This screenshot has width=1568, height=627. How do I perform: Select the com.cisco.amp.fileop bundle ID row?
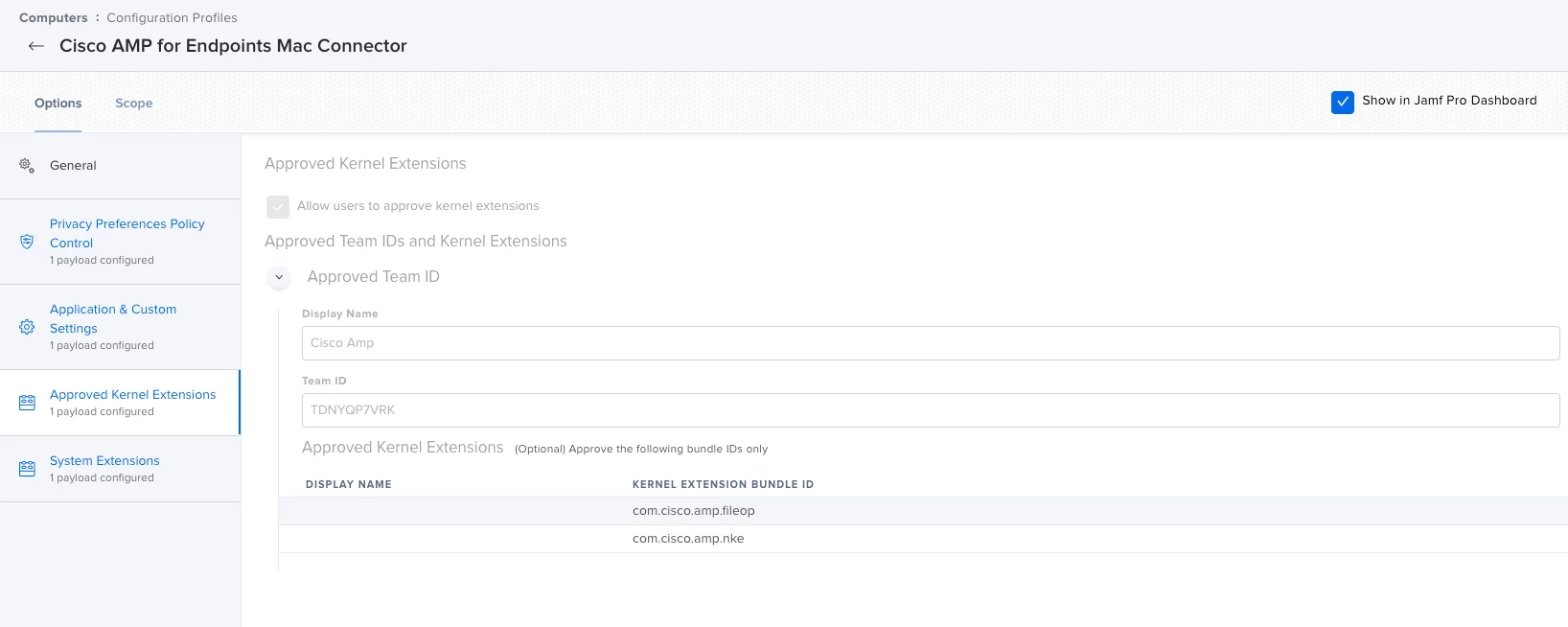pos(923,511)
